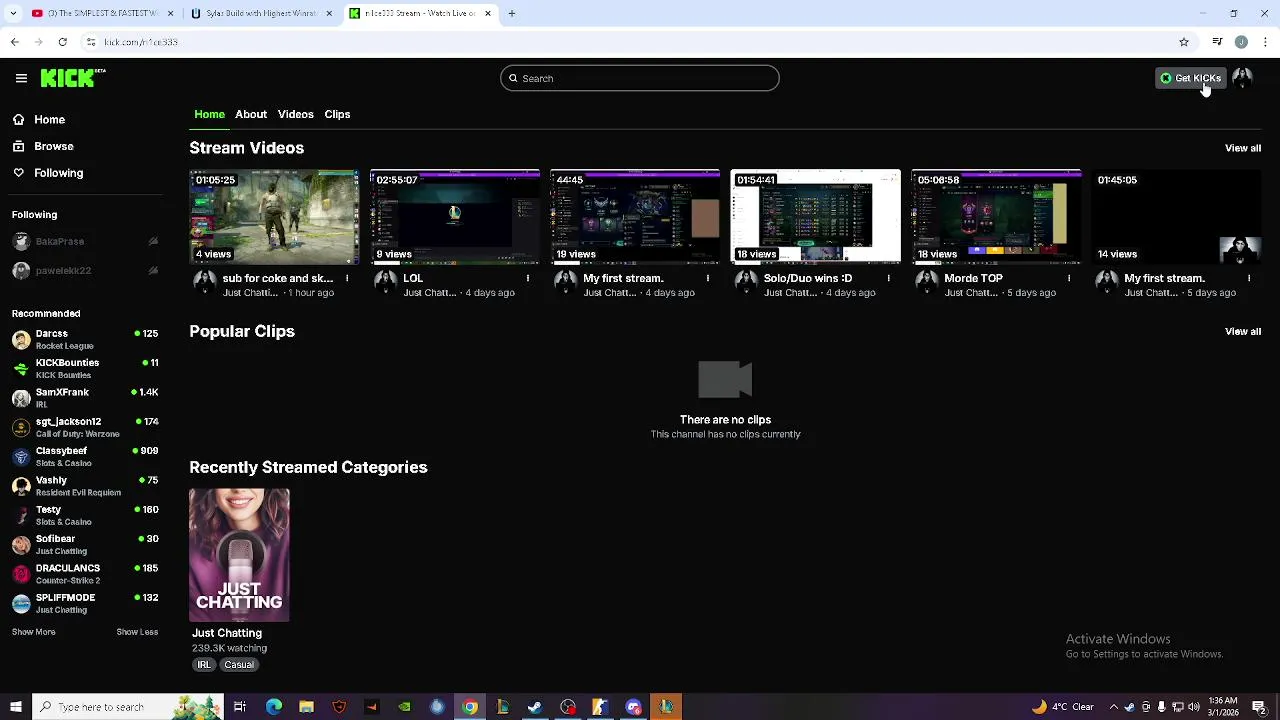This screenshot has width=1280, height=720.
Task: Open the Morde TOP video thumbnail
Action: [x=996, y=217]
